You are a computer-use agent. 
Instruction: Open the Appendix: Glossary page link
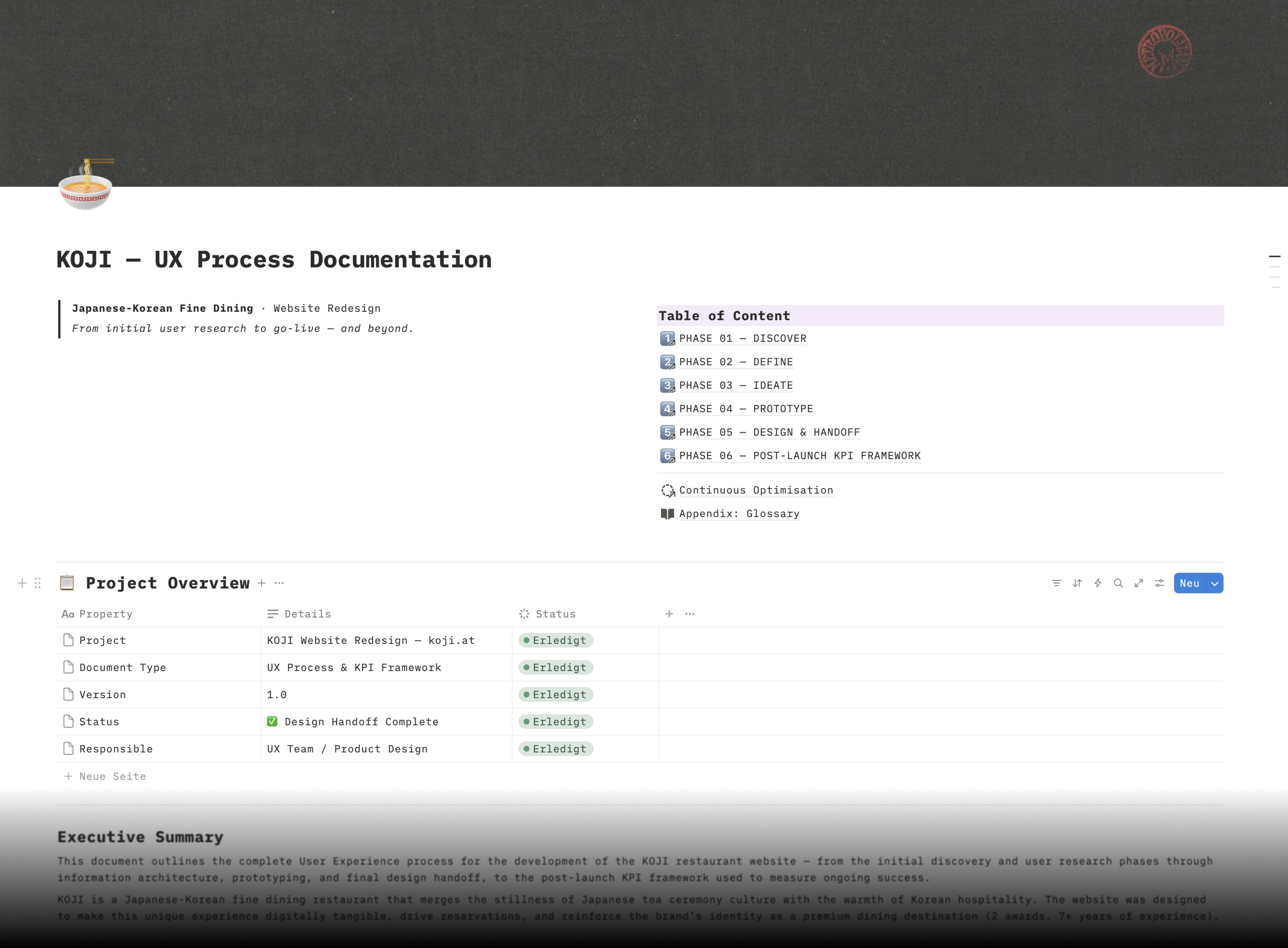point(739,513)
